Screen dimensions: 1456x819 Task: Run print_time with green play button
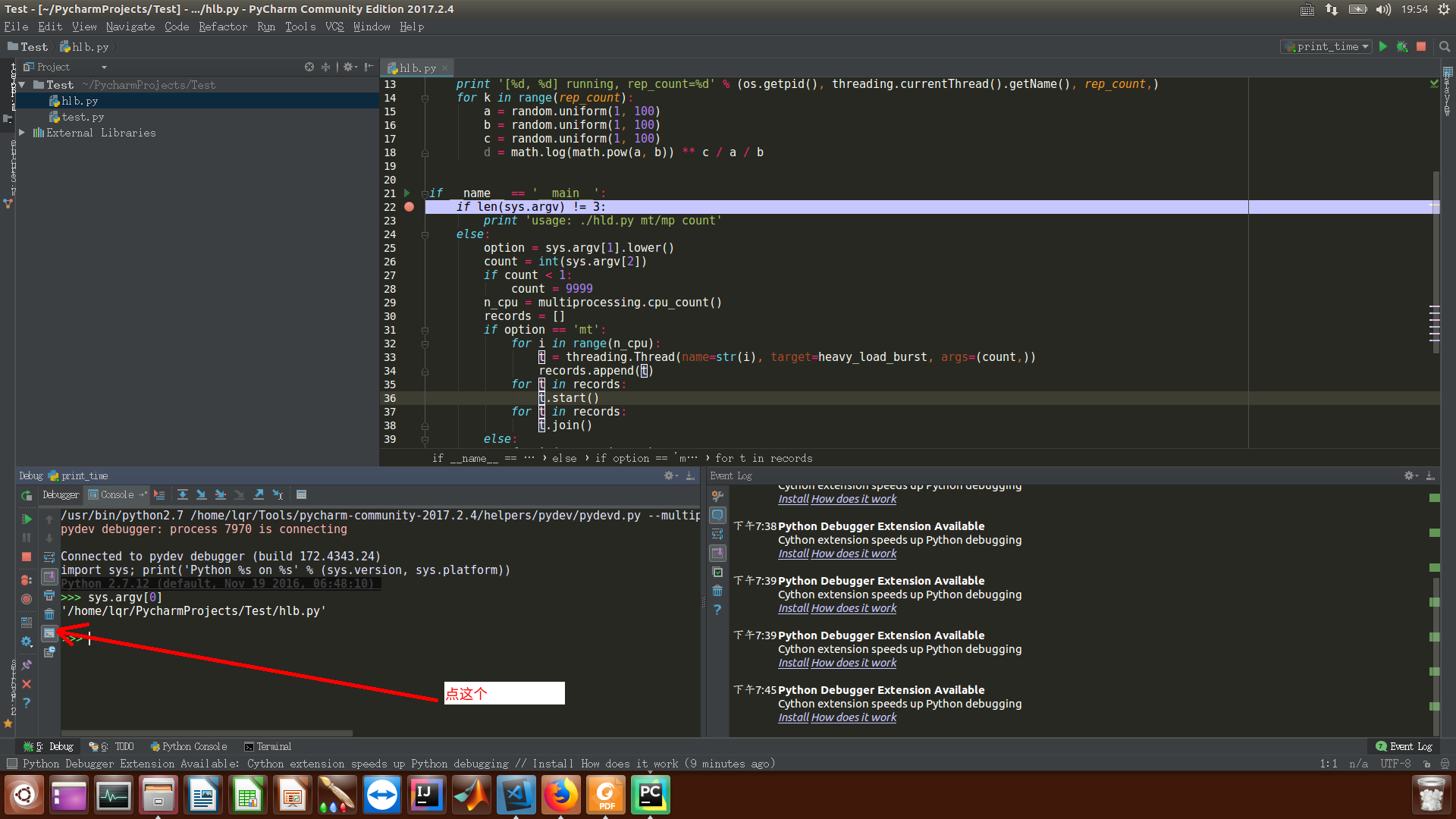pyautogui.click(x=1383, y=46)
